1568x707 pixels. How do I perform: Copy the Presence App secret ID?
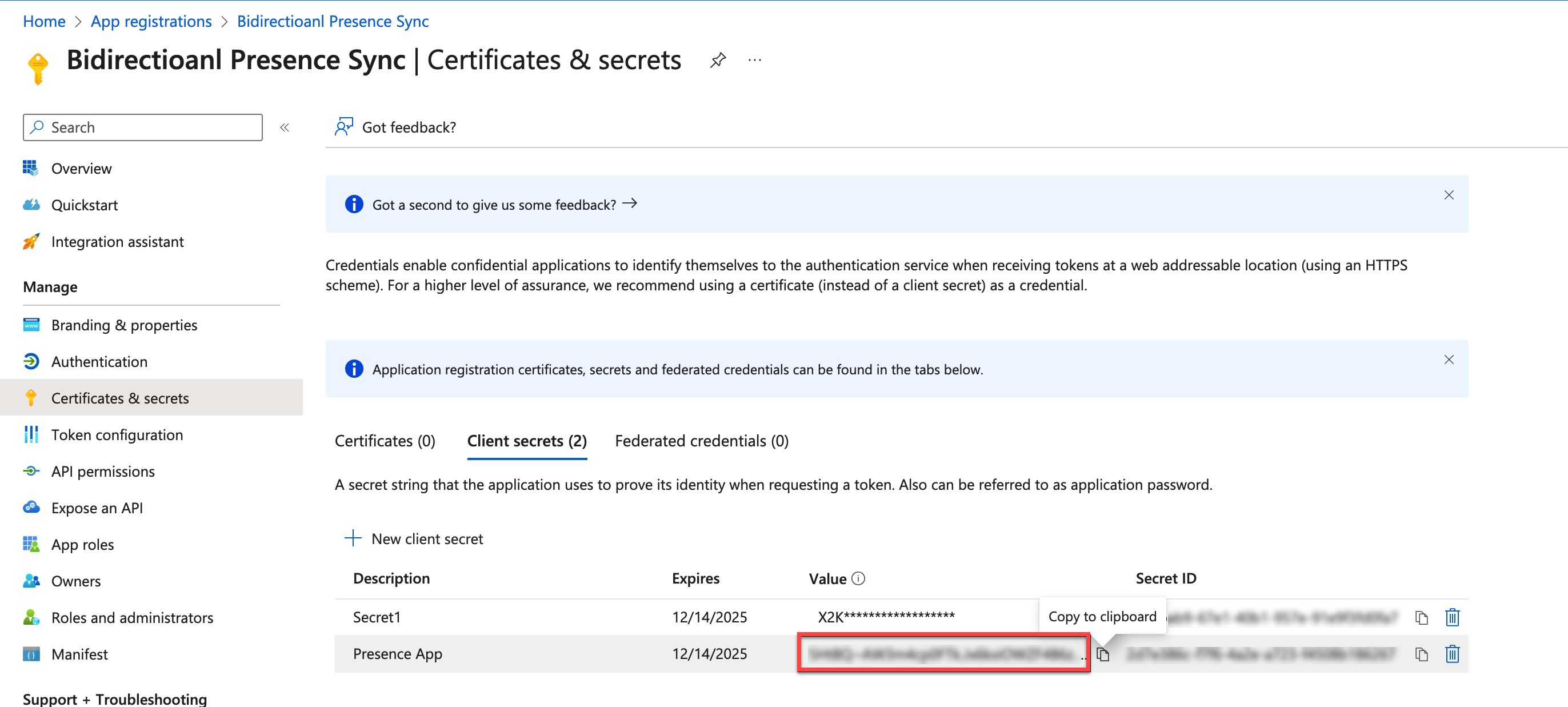point(1421,654)
